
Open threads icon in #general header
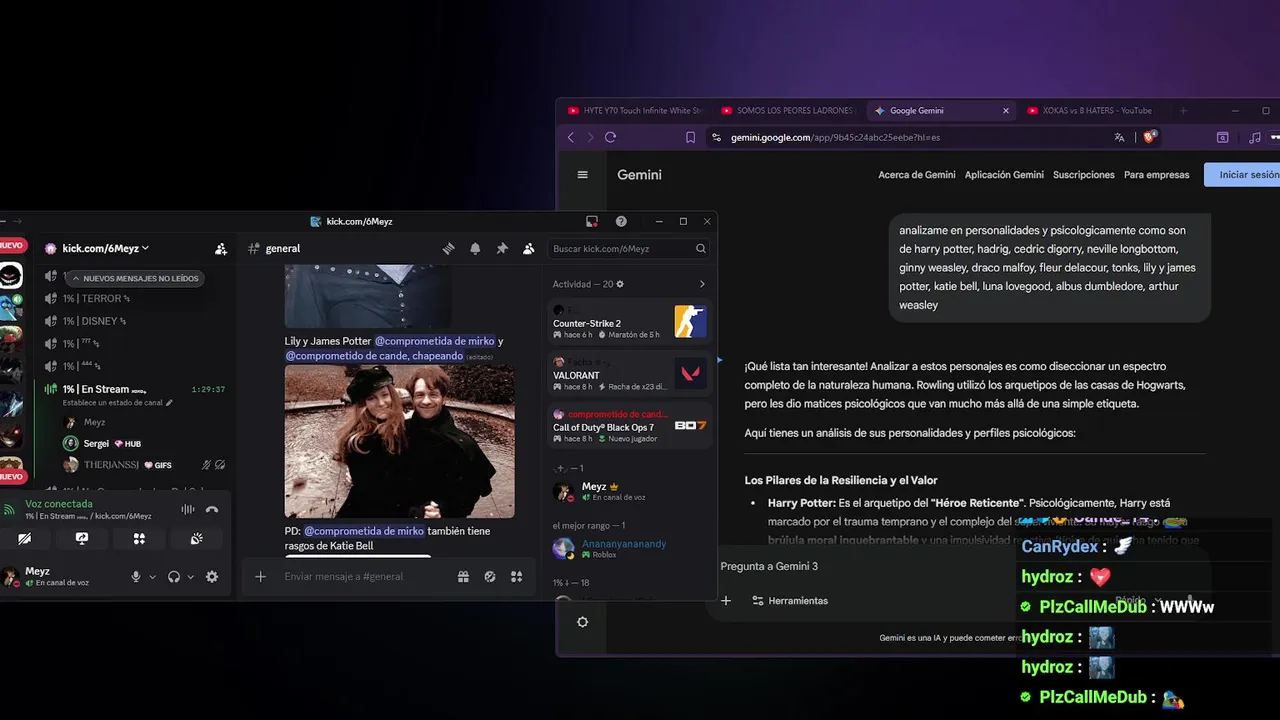point(449,248)
